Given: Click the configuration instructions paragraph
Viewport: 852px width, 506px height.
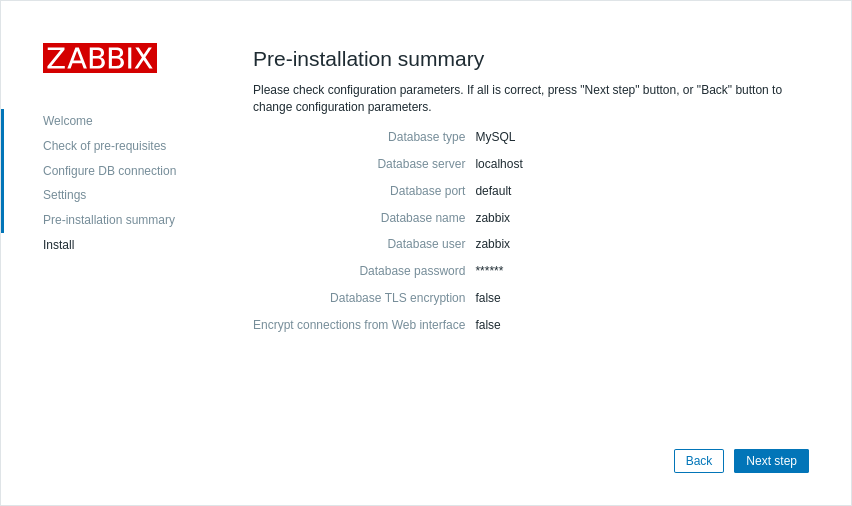Looking at the screenshot, I should pyautogui.click(x=517, y=98).
